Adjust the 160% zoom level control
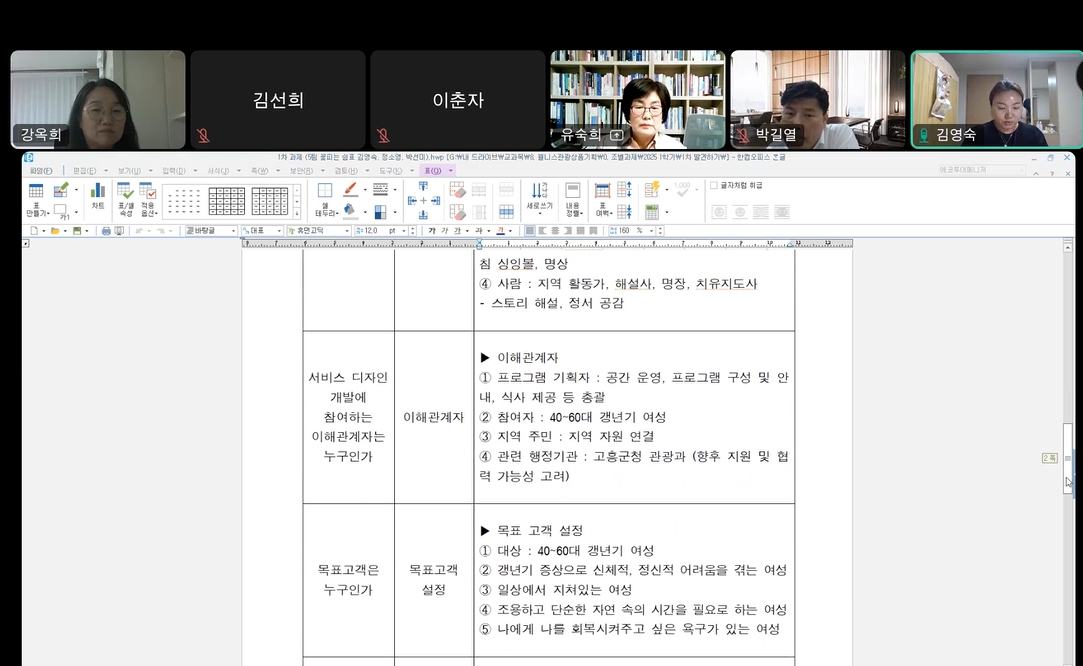 pos(626,229)
